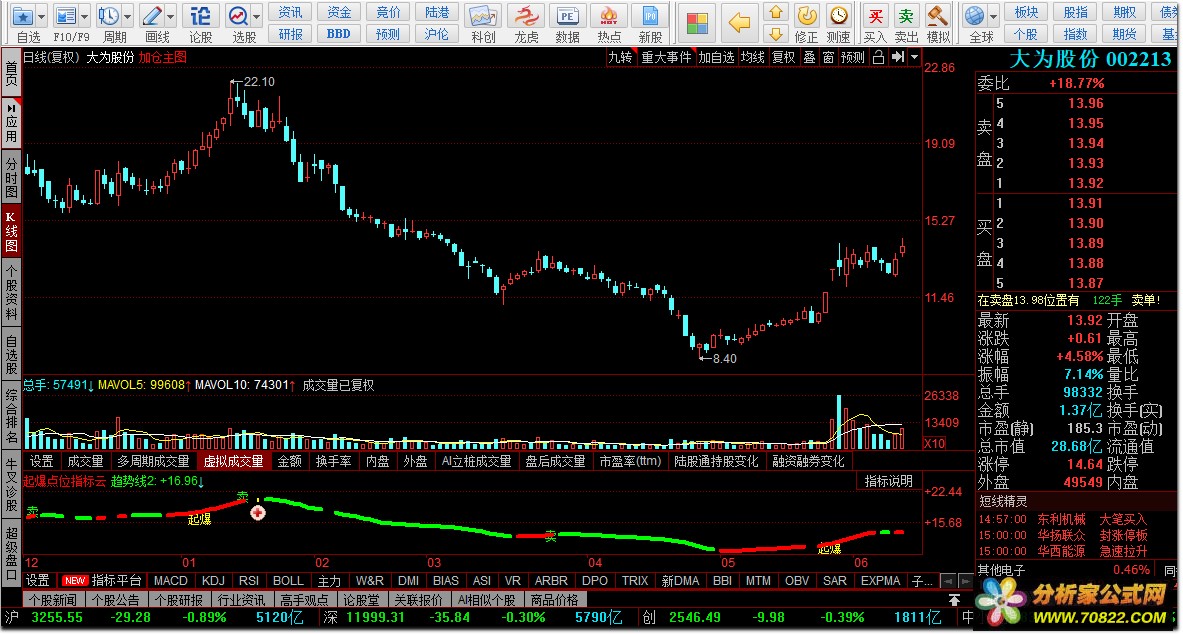This screenshot has height=634, width=1183.
Task: Open the 全球 globe icon
Action: [975, 15]
